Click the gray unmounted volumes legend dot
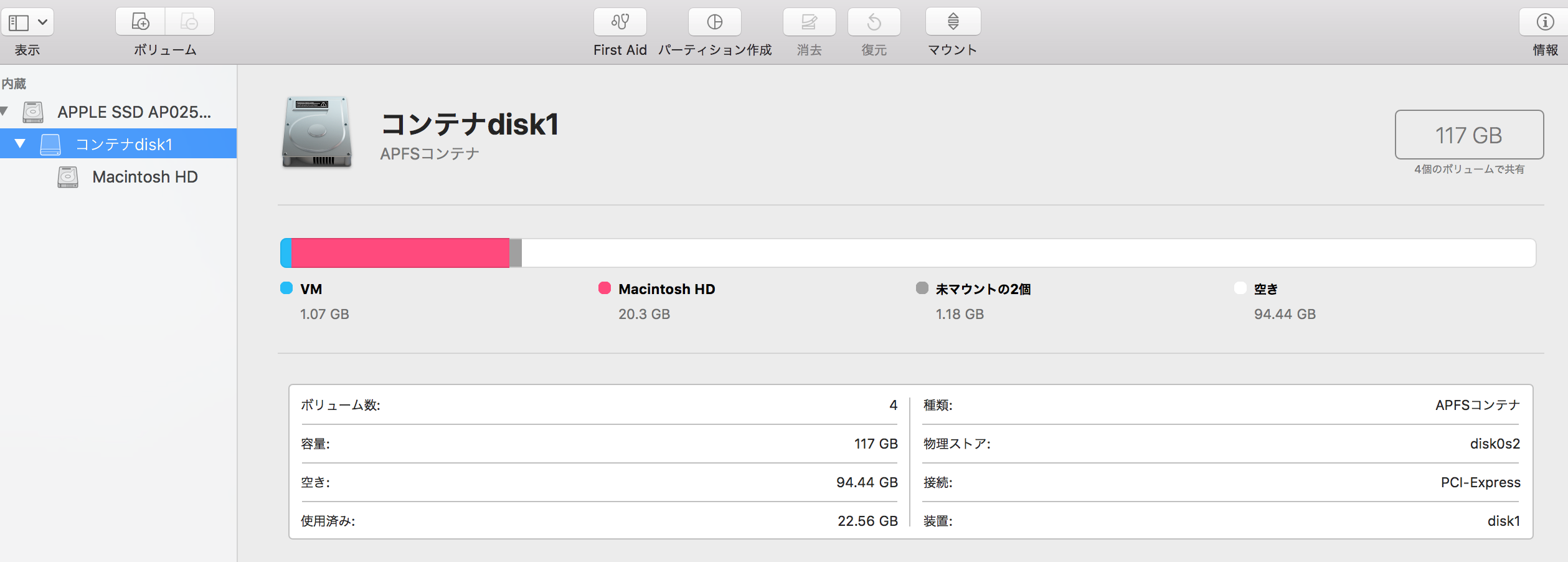The width and height of the screenshot is (1568, 562). click(922, 288)
